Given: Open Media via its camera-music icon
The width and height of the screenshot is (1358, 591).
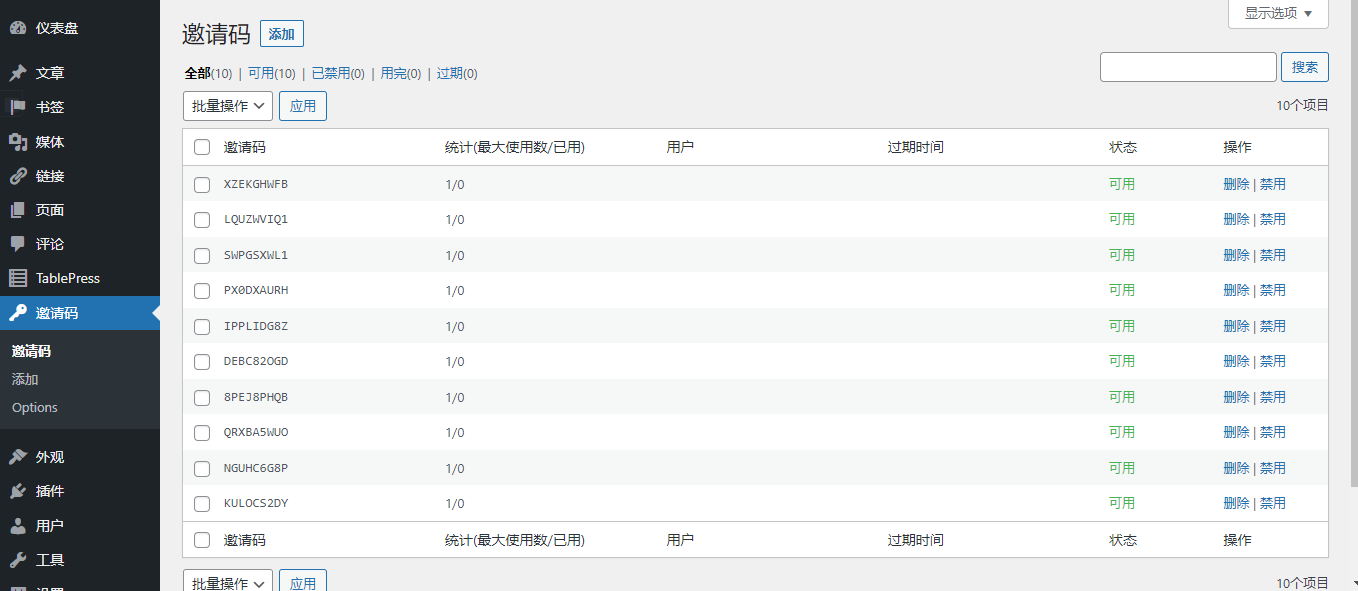Looking at the screenshot, I should (18, 142).
